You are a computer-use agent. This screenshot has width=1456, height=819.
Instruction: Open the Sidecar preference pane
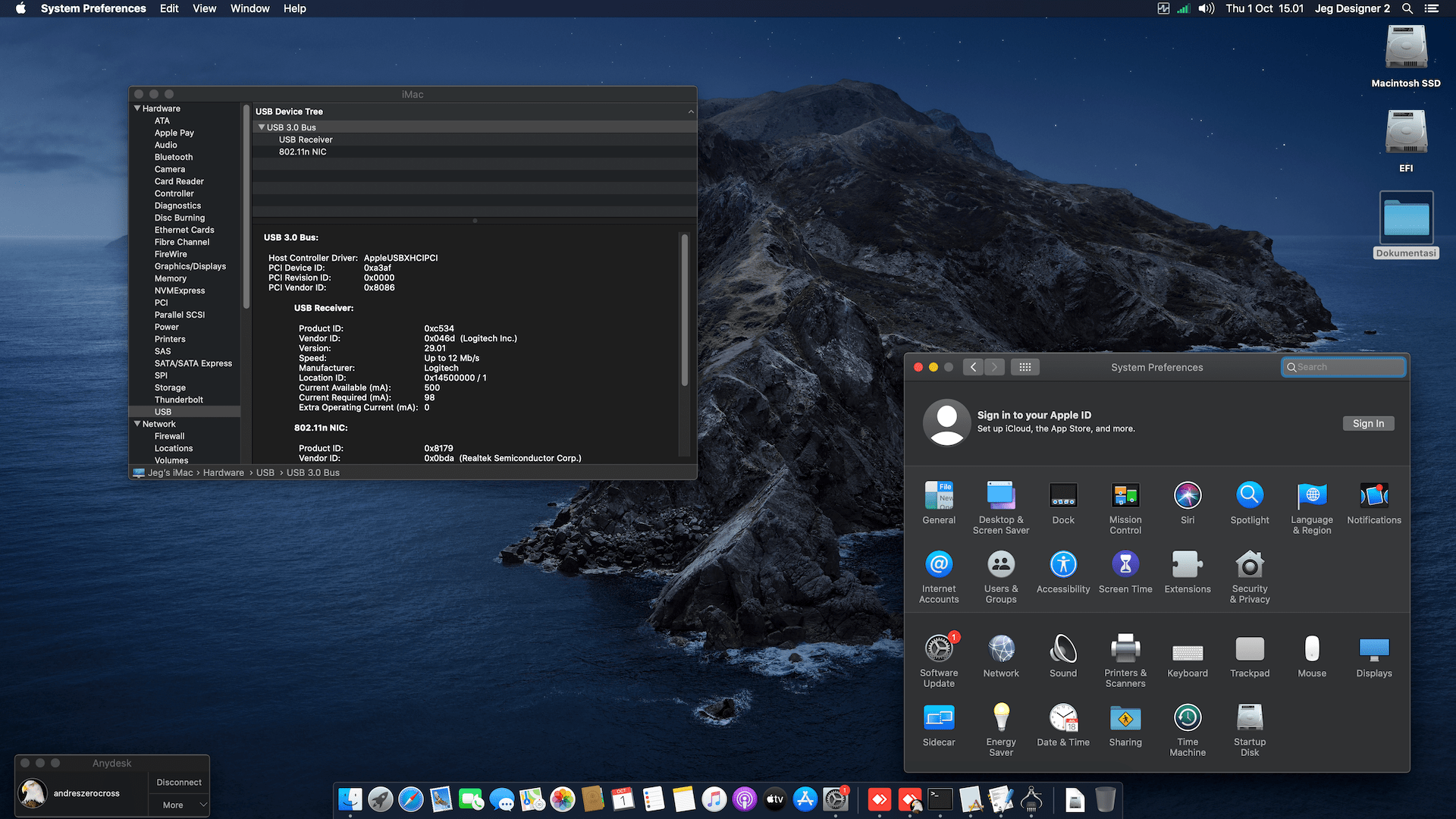939,717
